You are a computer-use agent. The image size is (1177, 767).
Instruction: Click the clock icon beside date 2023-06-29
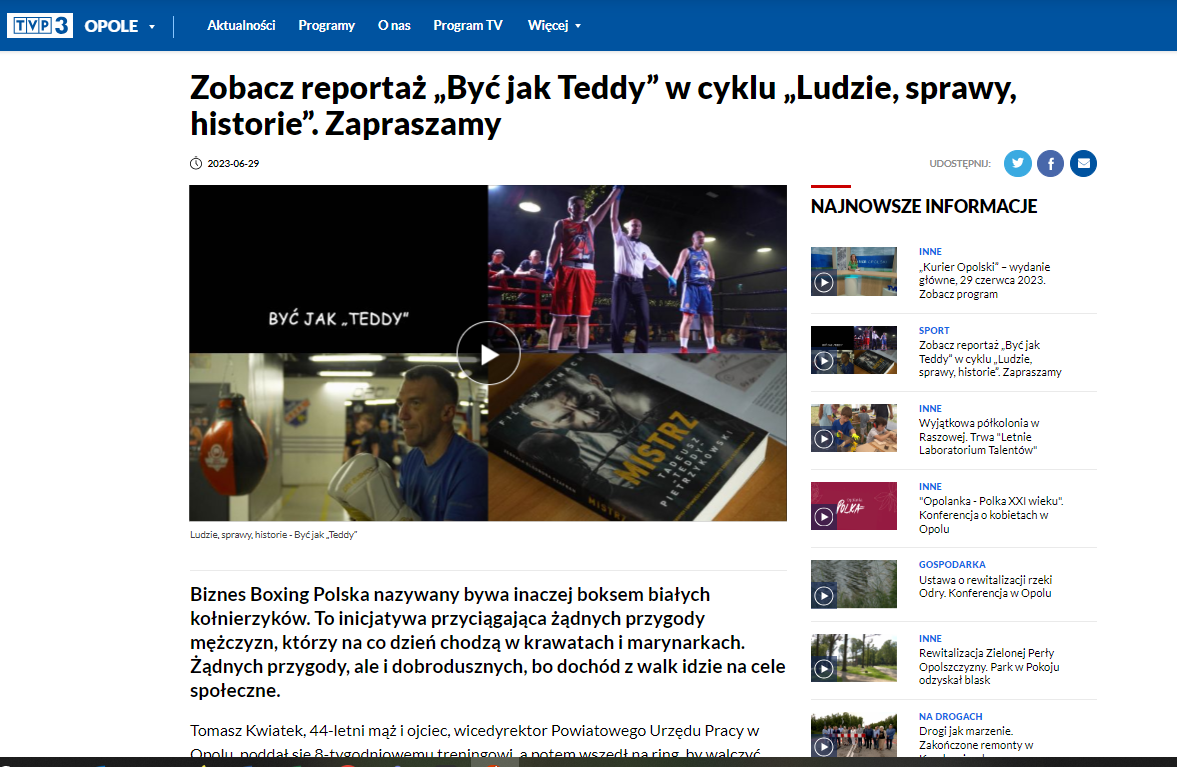point(196,164)
